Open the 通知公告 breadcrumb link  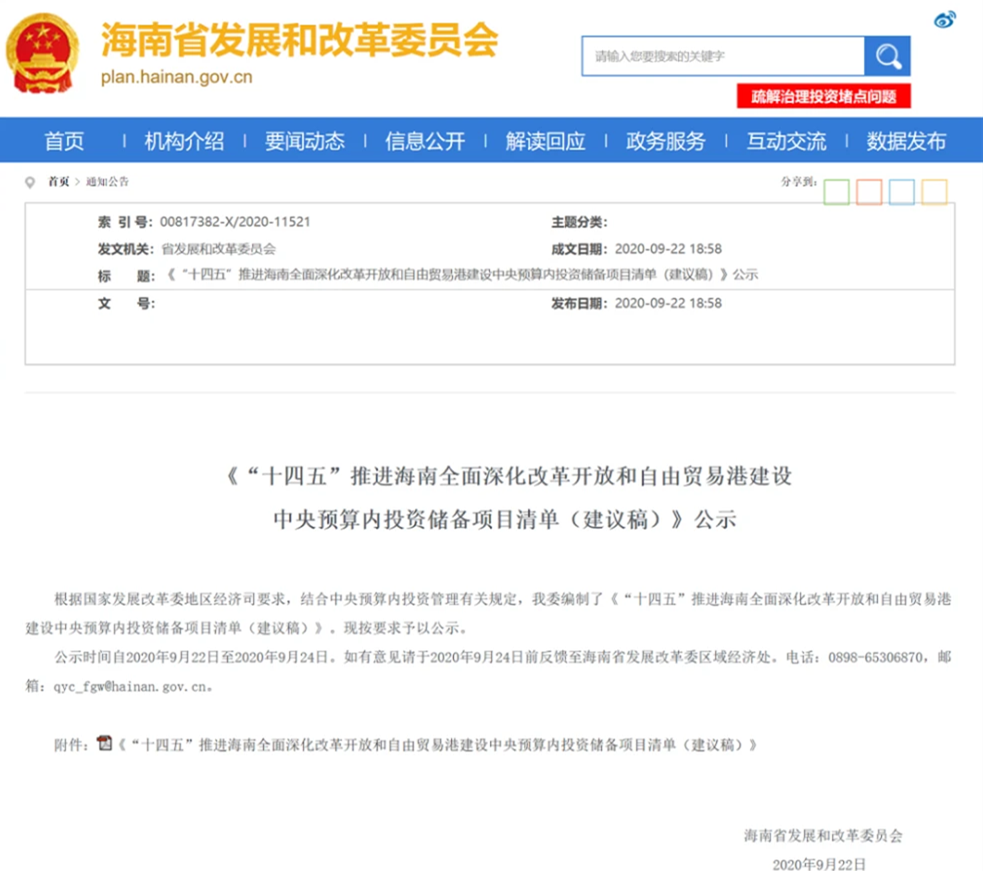[107, 182]
